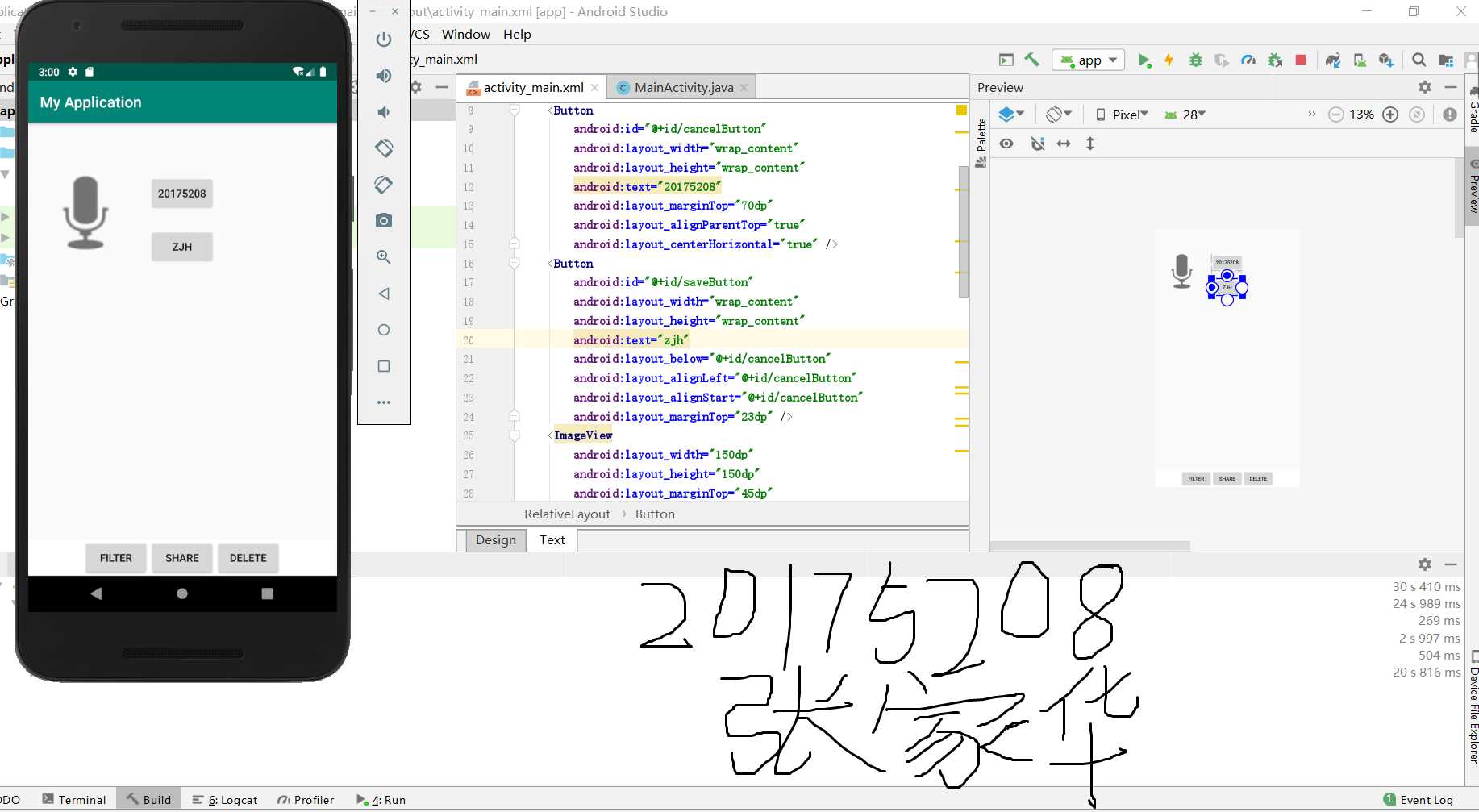Open API 28 version dropdown
Screen dimensions: 1479x812
tap(1185, 115)
